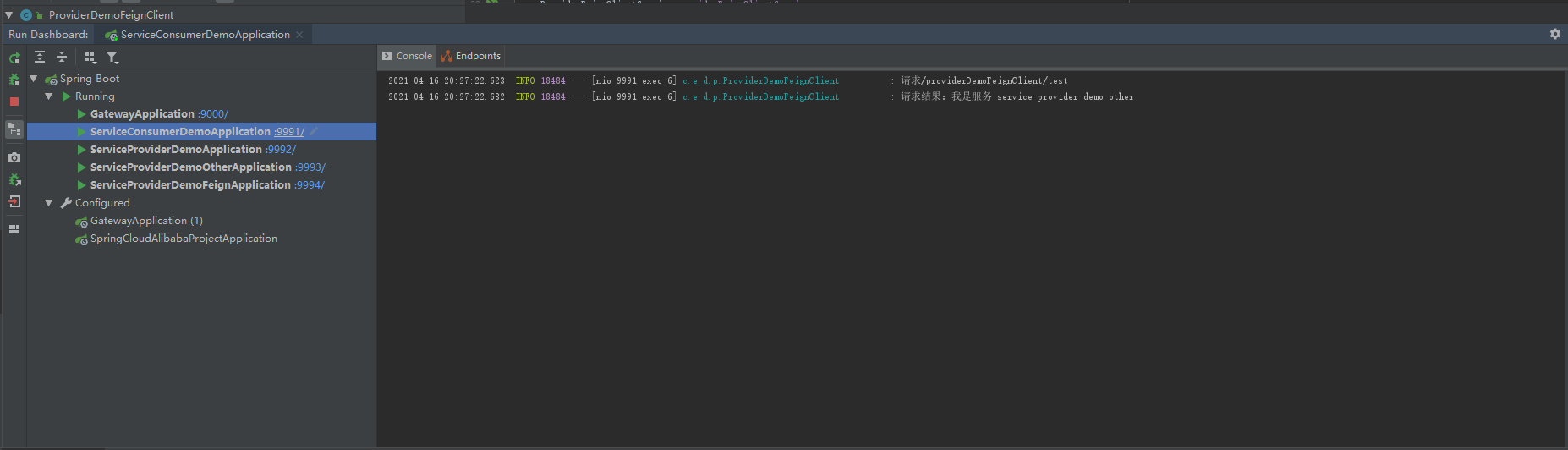
Task: Open the Run Dashboard settings gear
Action: click(1554, 34)
